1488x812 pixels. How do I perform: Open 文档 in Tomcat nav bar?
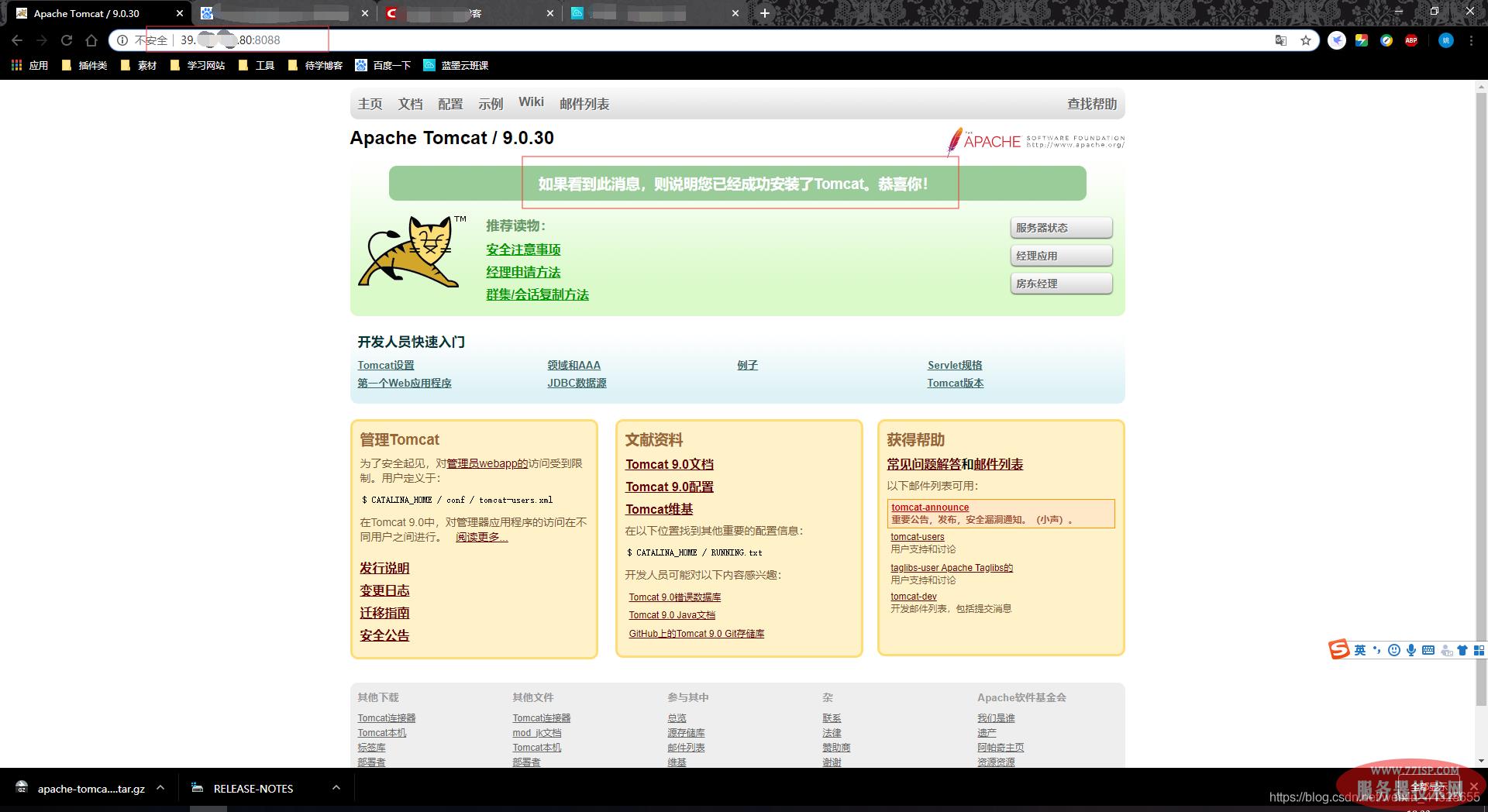[x=410, y=103]
